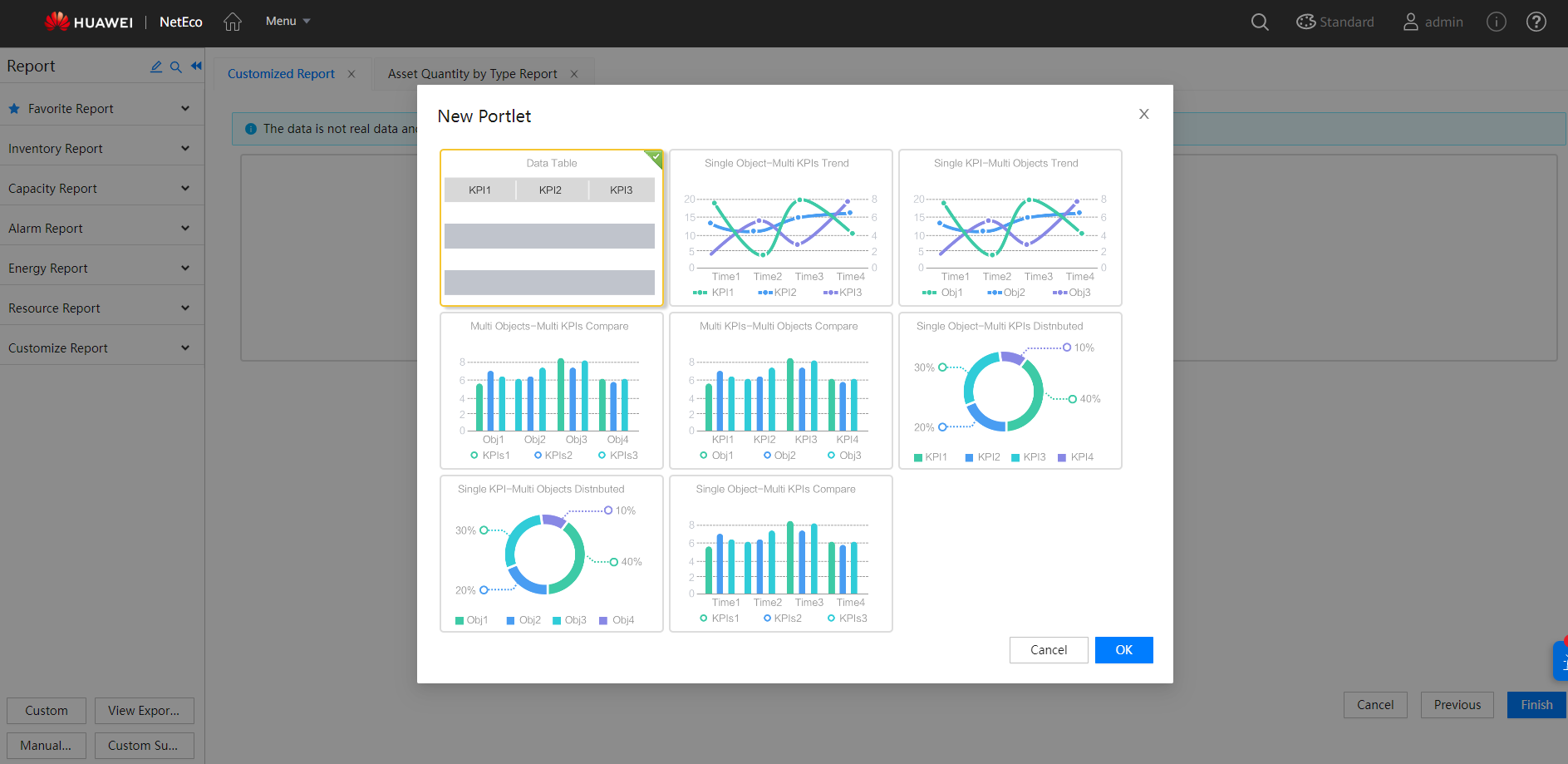
Task: Switch to the Customized Report tab
Action: point(281,73)
